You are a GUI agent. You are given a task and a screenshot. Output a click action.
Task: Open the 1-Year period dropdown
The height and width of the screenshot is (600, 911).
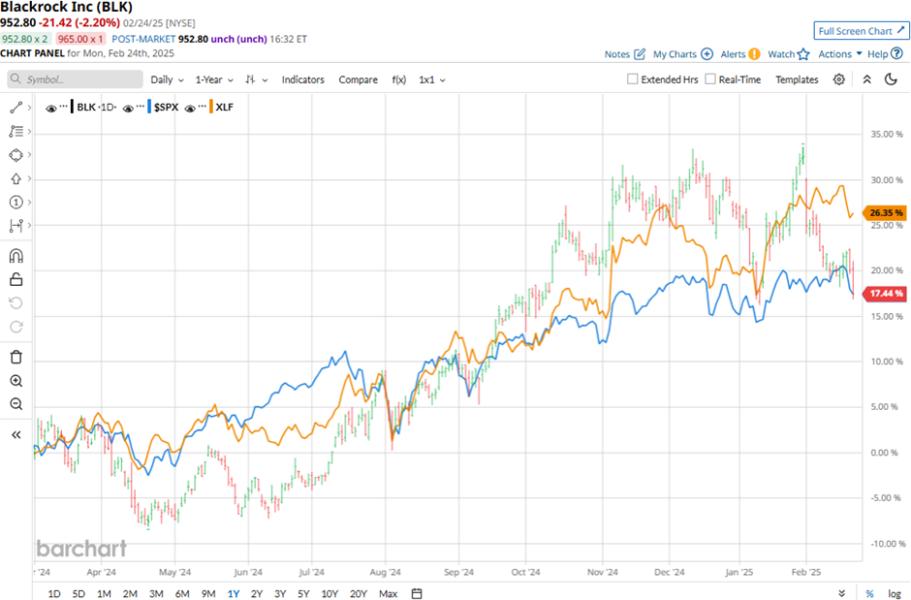click(x=214, y=80)
